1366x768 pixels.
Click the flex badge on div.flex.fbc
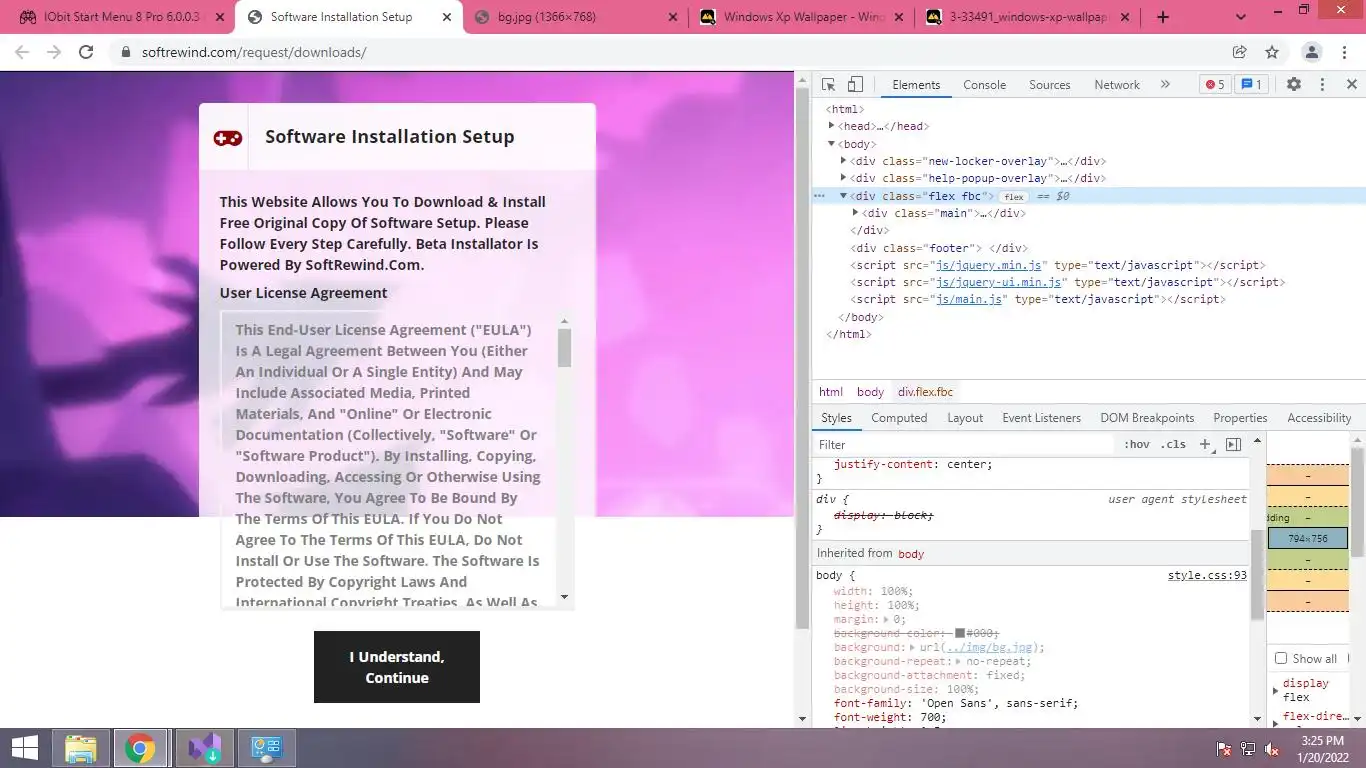pyautogui.click(x=1014, y=197)
